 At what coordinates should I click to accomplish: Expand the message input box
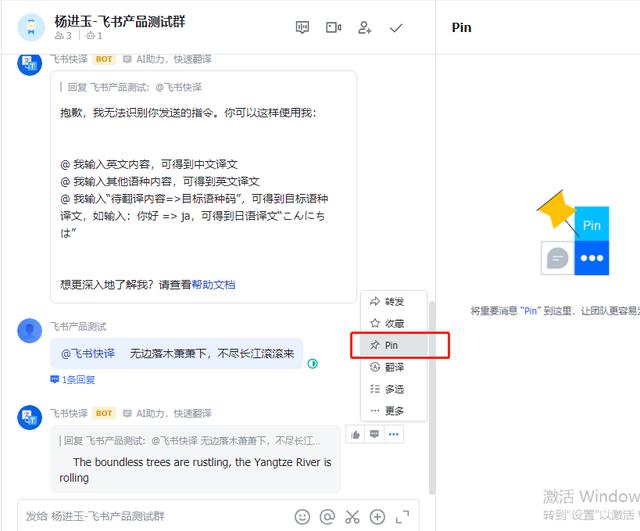[402, 517]
